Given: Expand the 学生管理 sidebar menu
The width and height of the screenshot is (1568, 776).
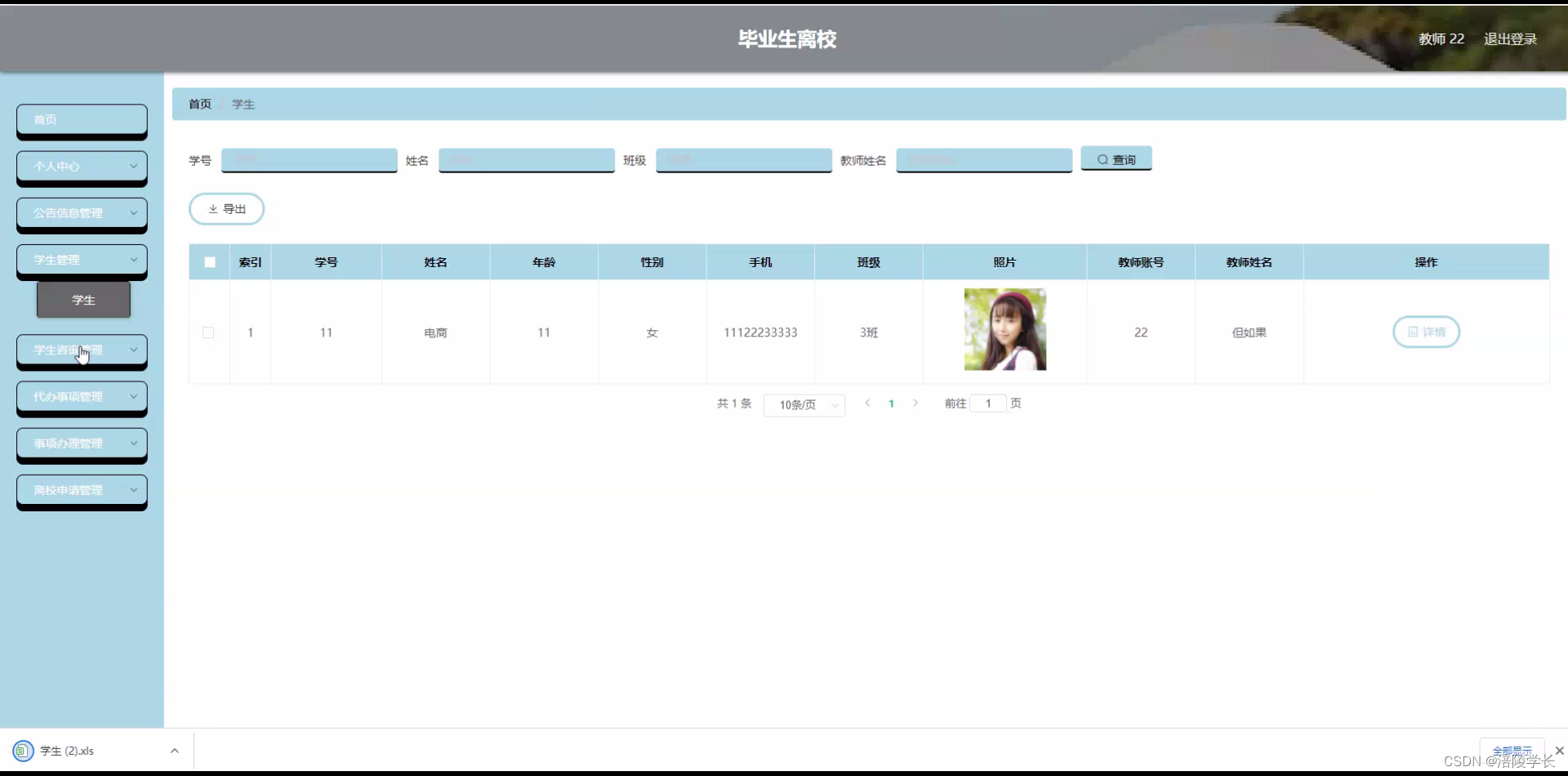Looking at the screenshot, I should 81,259.
